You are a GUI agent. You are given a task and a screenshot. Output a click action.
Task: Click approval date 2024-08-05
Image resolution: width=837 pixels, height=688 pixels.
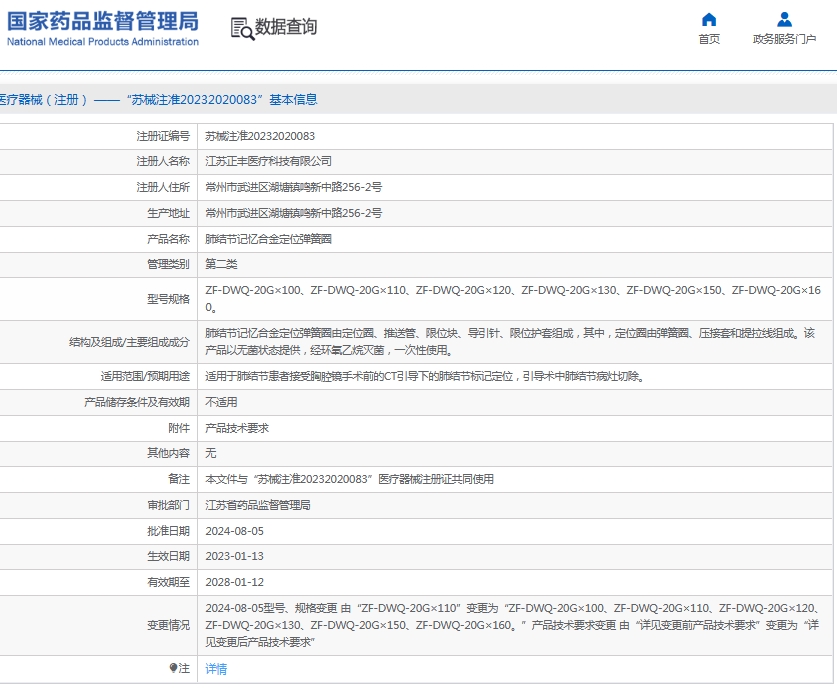pyautogui.click(x=234, y=532)
